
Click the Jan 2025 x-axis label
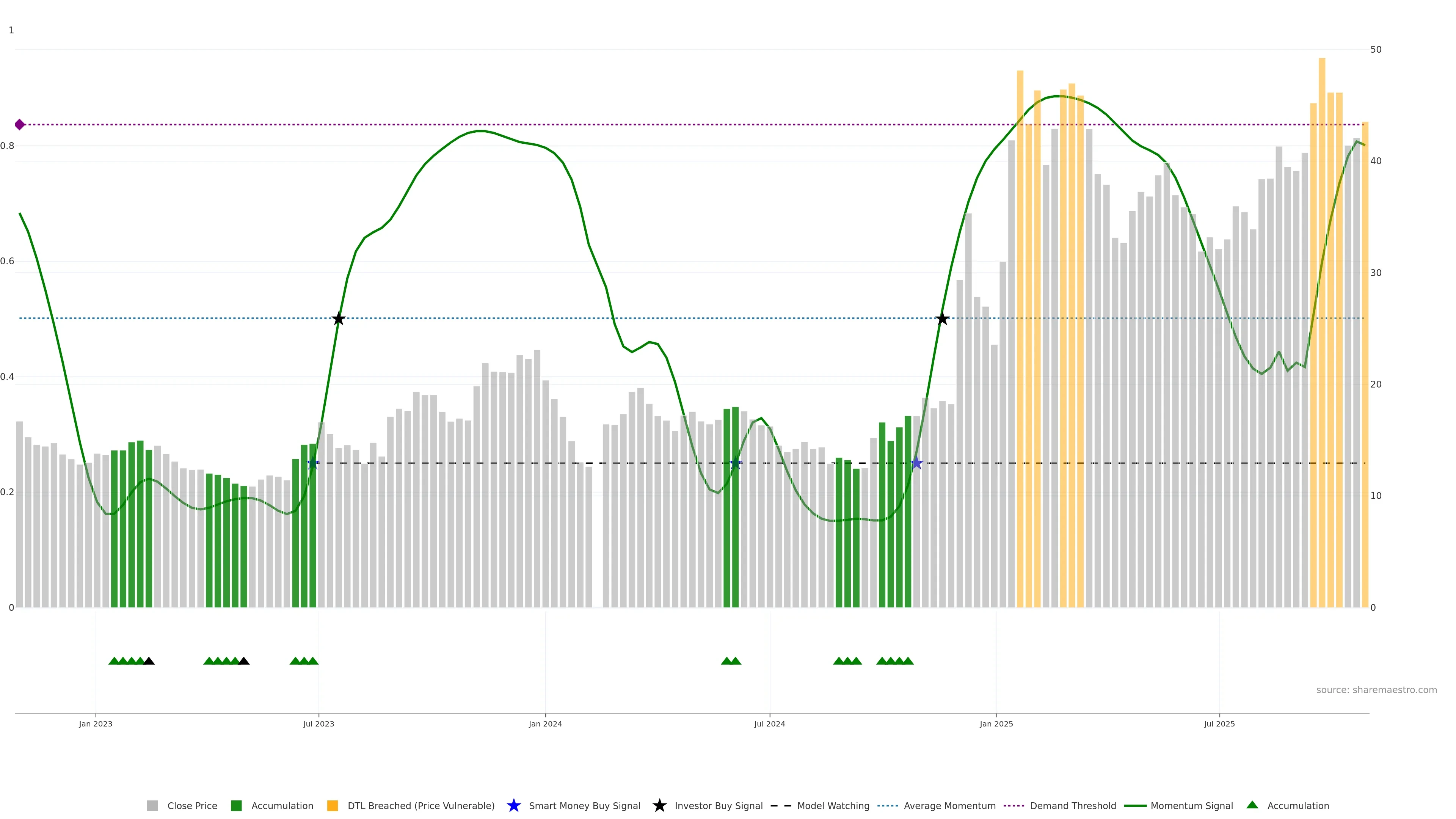coord(996,724)
